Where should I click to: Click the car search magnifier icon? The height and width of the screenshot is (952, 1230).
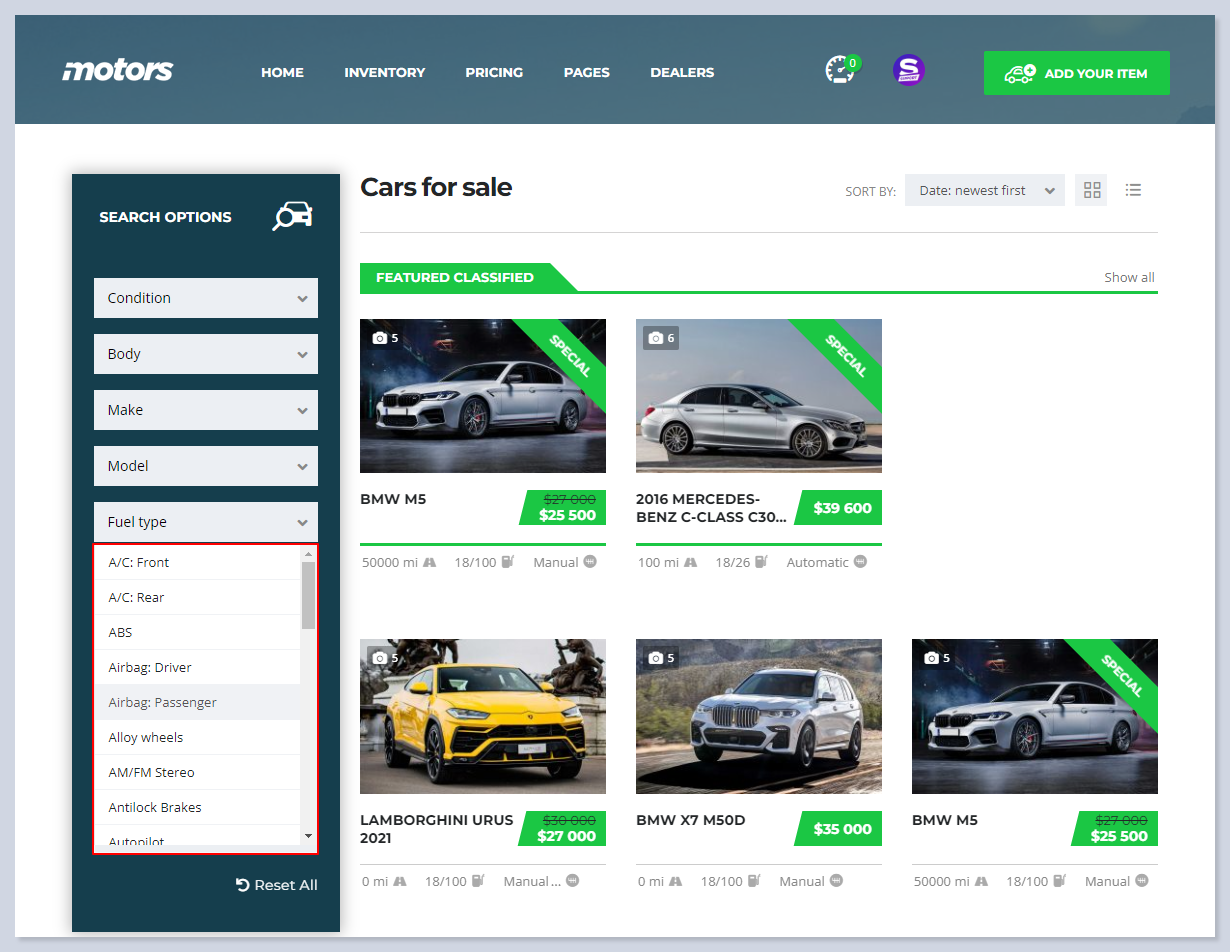point(292,216)
